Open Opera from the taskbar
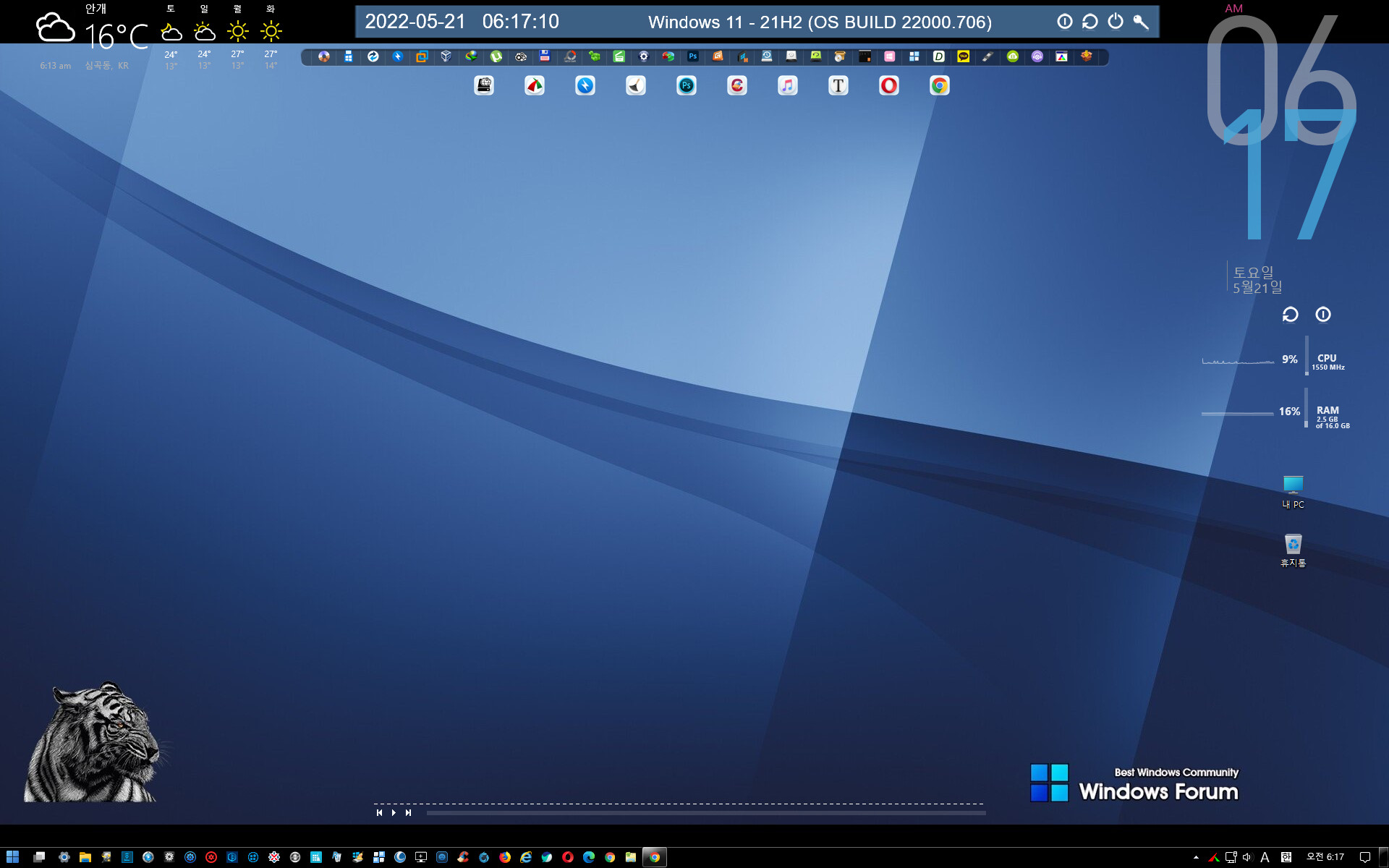 click(x=568, y=857)
